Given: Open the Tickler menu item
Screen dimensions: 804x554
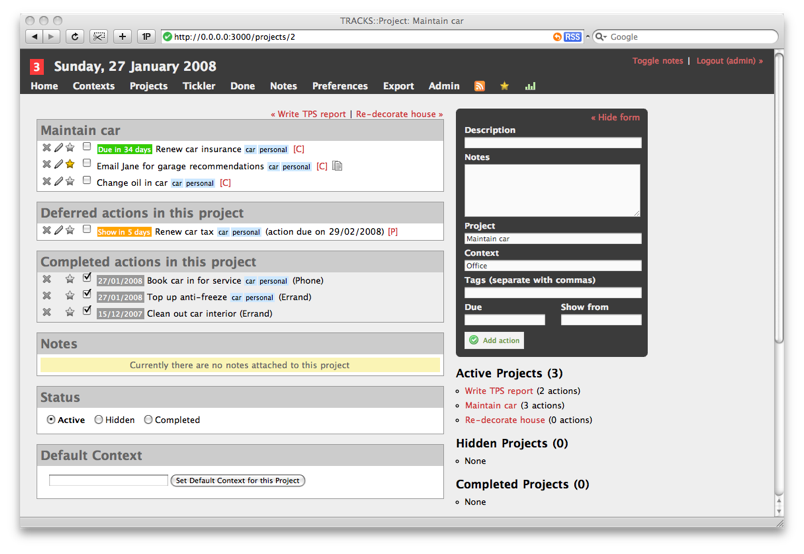Looking at the screenshot, I should [x=198, y=86].
